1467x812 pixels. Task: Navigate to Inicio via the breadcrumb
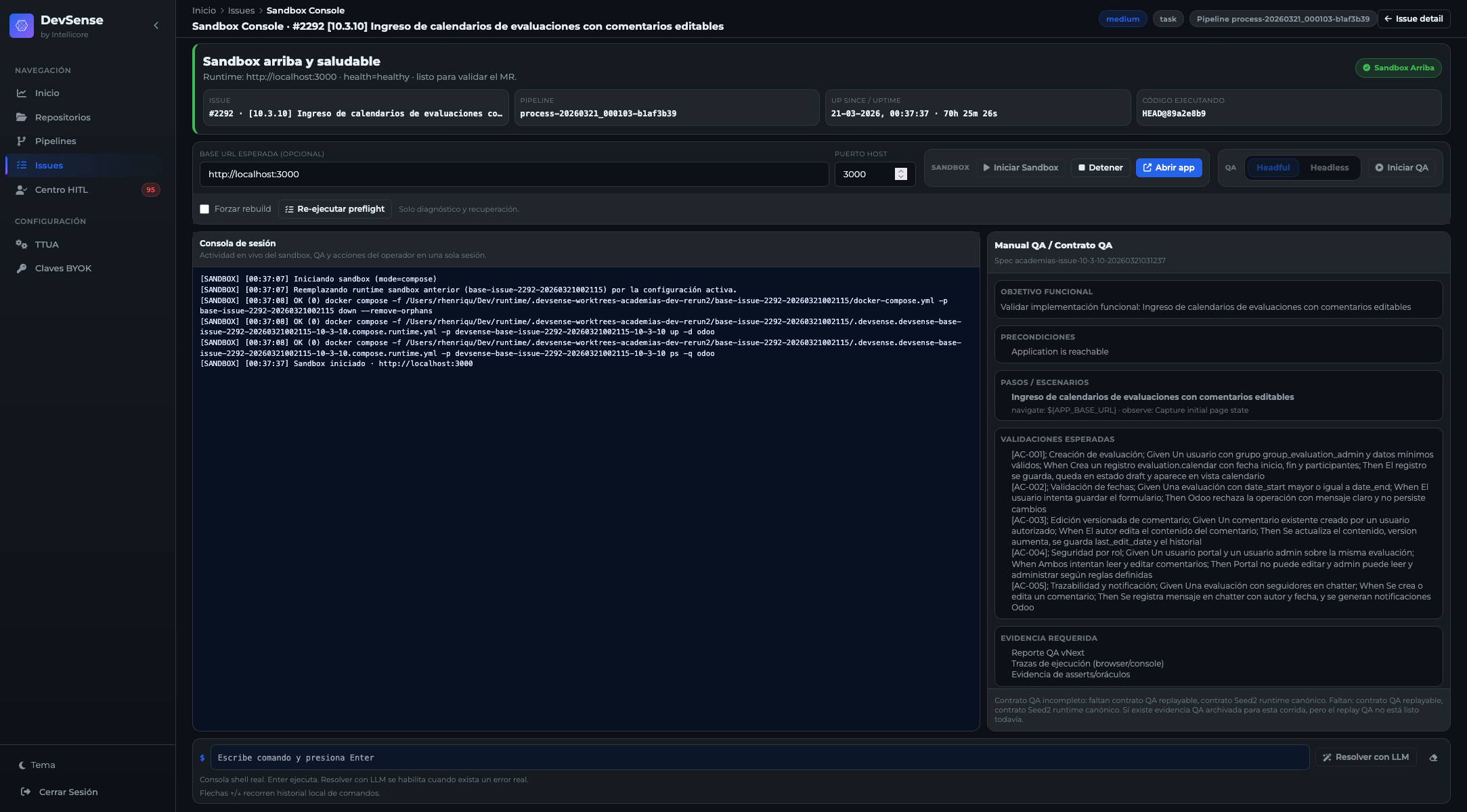click(202, 10)
